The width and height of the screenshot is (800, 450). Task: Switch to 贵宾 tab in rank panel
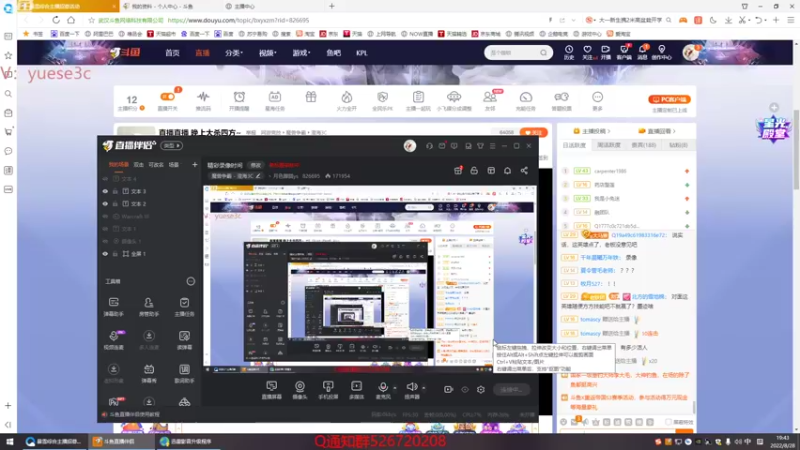pyautogui.click(x=644, y=145)
